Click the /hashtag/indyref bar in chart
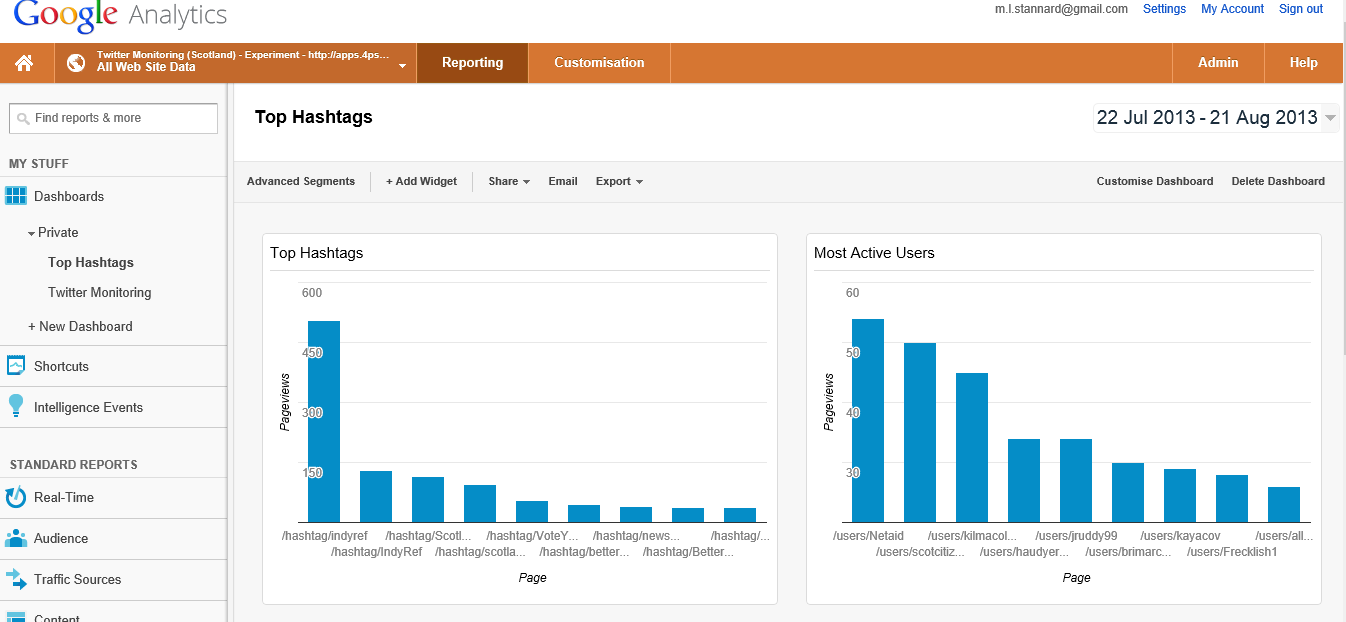 (x=324, y=421)
